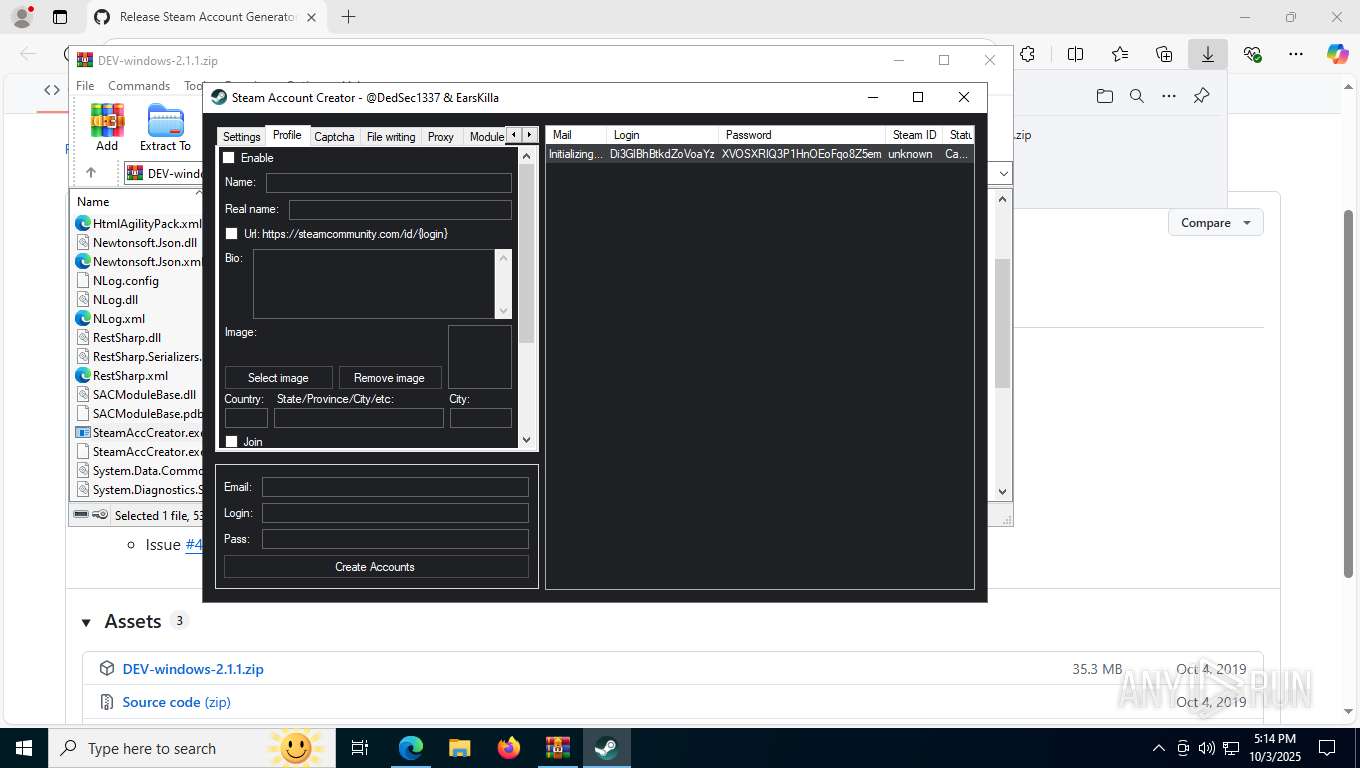Screen dimensions: 1360x768
Task: Open the Proxy tab
Action: pyautogui.click(x=441, y=137)
